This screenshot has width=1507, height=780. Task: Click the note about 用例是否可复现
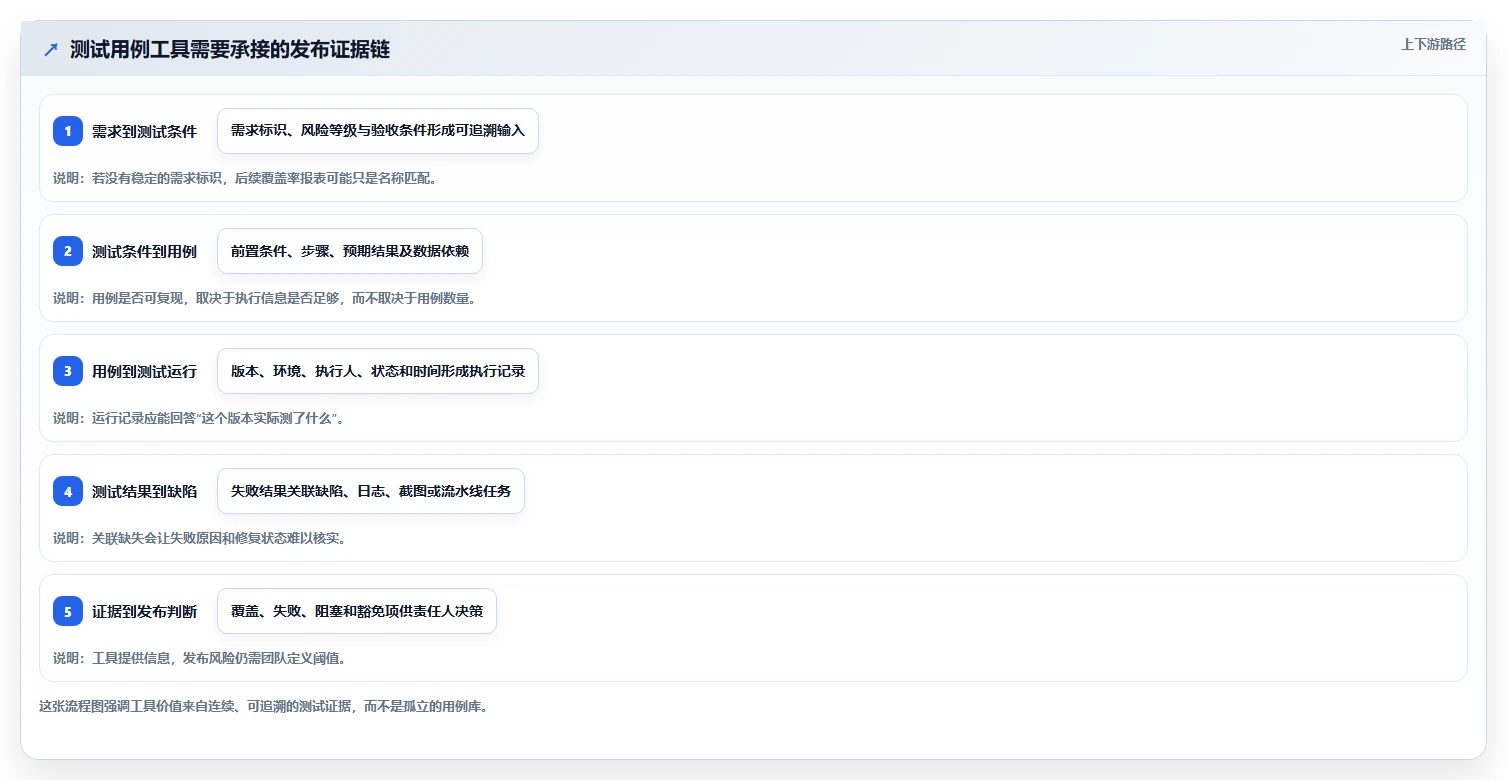click(264, 298)
